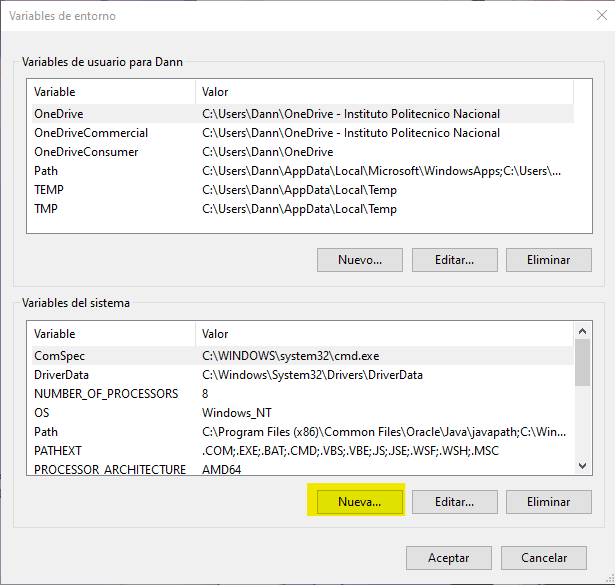
Task: Click the system list scroll up arrow
Action: [582, 331]
